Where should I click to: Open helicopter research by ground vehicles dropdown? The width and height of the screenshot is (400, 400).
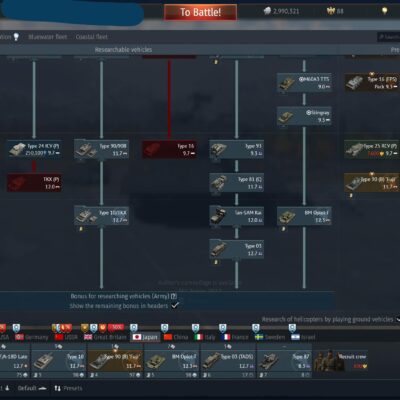pyautogui.click(x=398, y=319)
